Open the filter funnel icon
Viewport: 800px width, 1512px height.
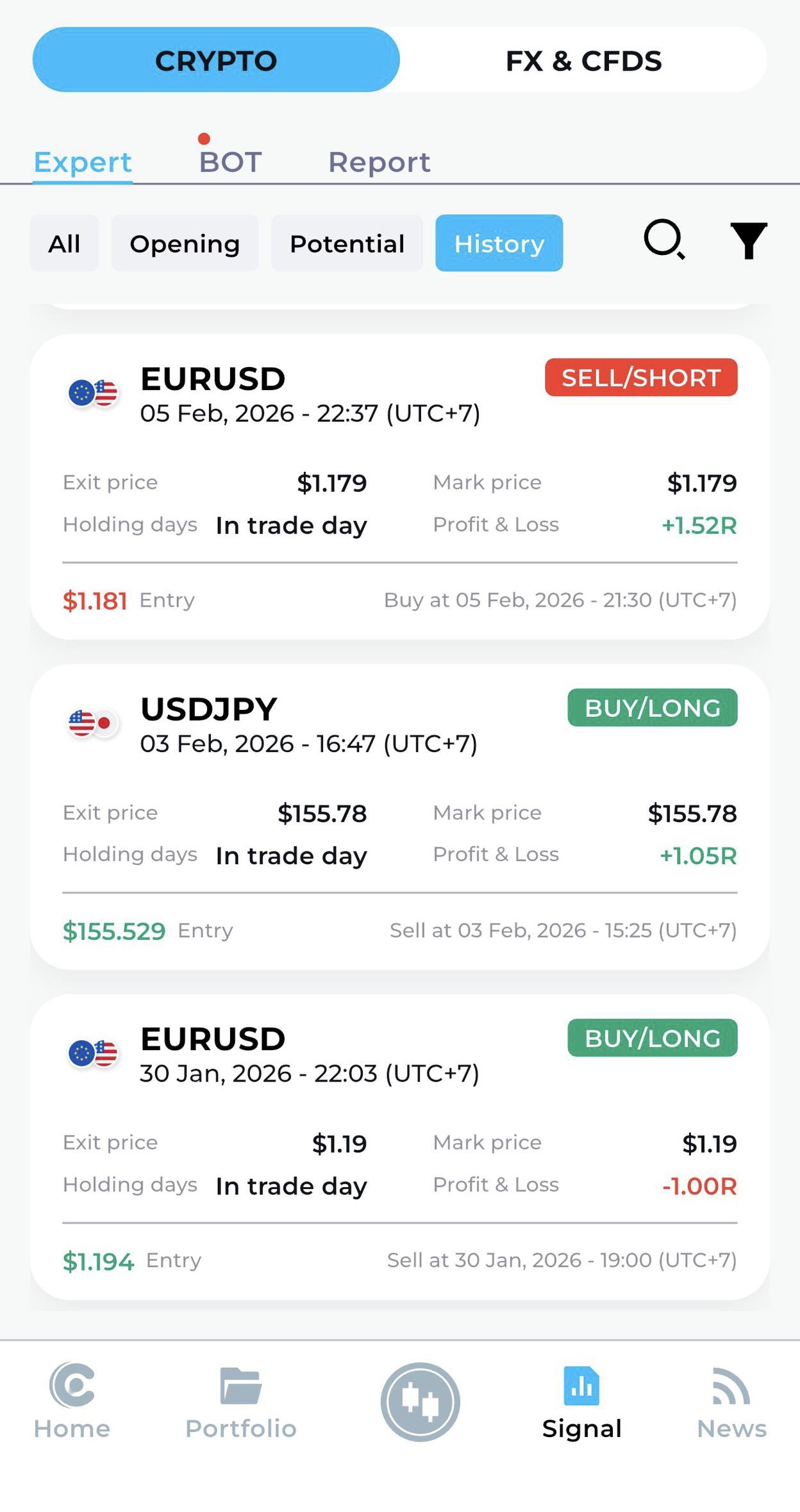tap(748, 241)
